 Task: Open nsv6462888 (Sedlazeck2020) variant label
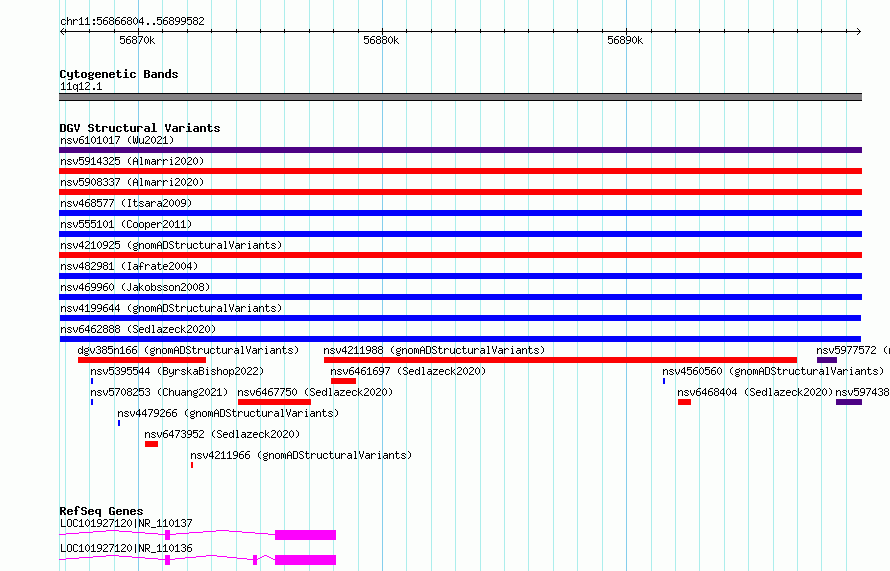[x=138, y=329]
